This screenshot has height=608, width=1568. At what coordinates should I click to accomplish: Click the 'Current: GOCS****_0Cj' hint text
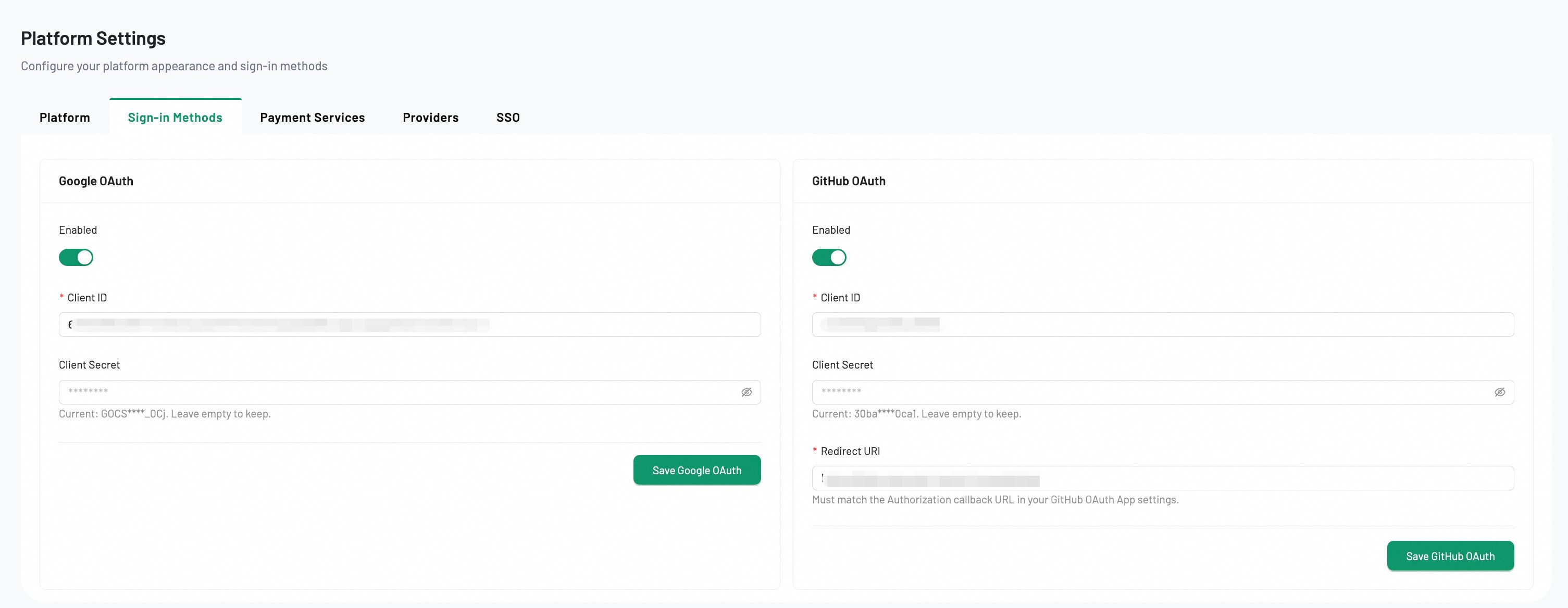point(165,413)
